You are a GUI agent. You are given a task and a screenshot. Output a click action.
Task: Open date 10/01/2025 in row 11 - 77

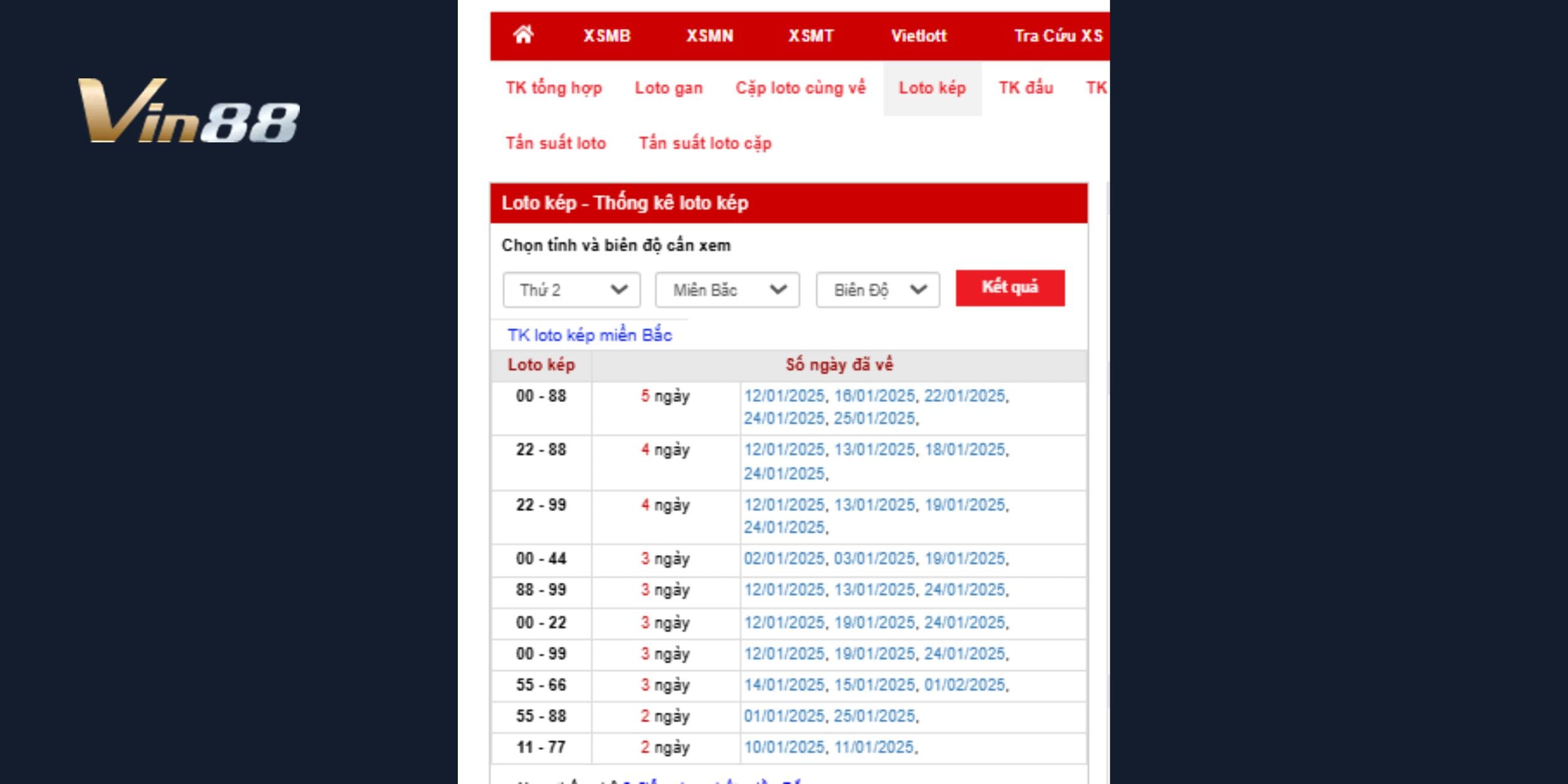tap(785, 748)
